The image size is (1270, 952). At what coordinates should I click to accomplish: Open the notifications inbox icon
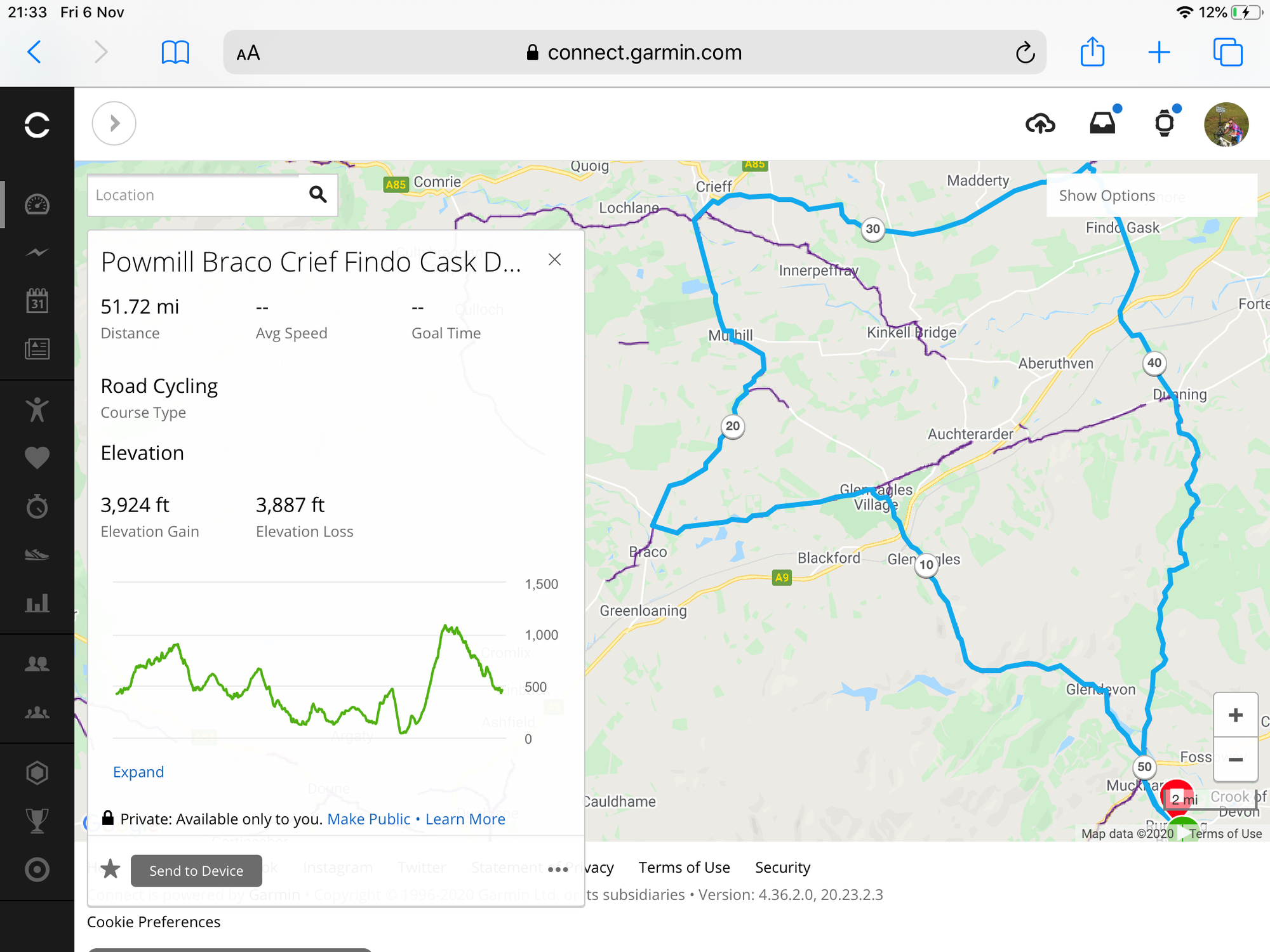pyautogui.click(x=1103, y=124)
